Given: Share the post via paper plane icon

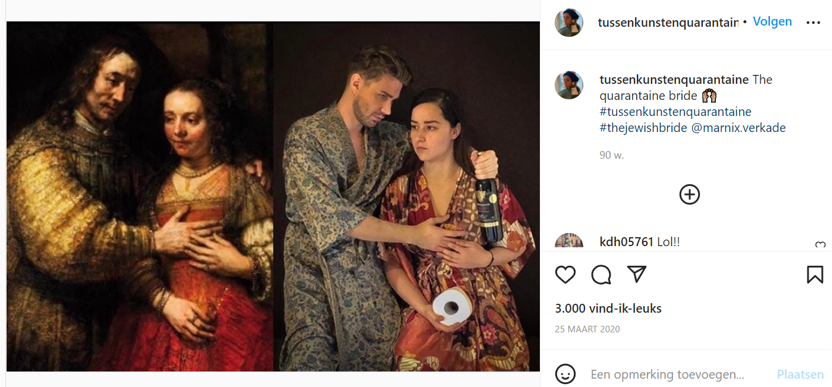Looking at the screenshot, I should pos(636,273).
